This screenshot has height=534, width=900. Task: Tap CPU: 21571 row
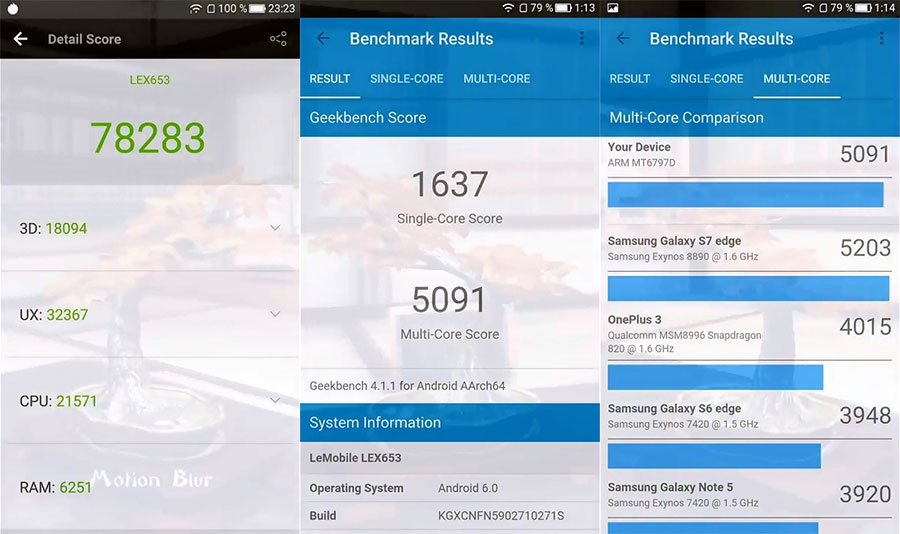pos(150,401)
